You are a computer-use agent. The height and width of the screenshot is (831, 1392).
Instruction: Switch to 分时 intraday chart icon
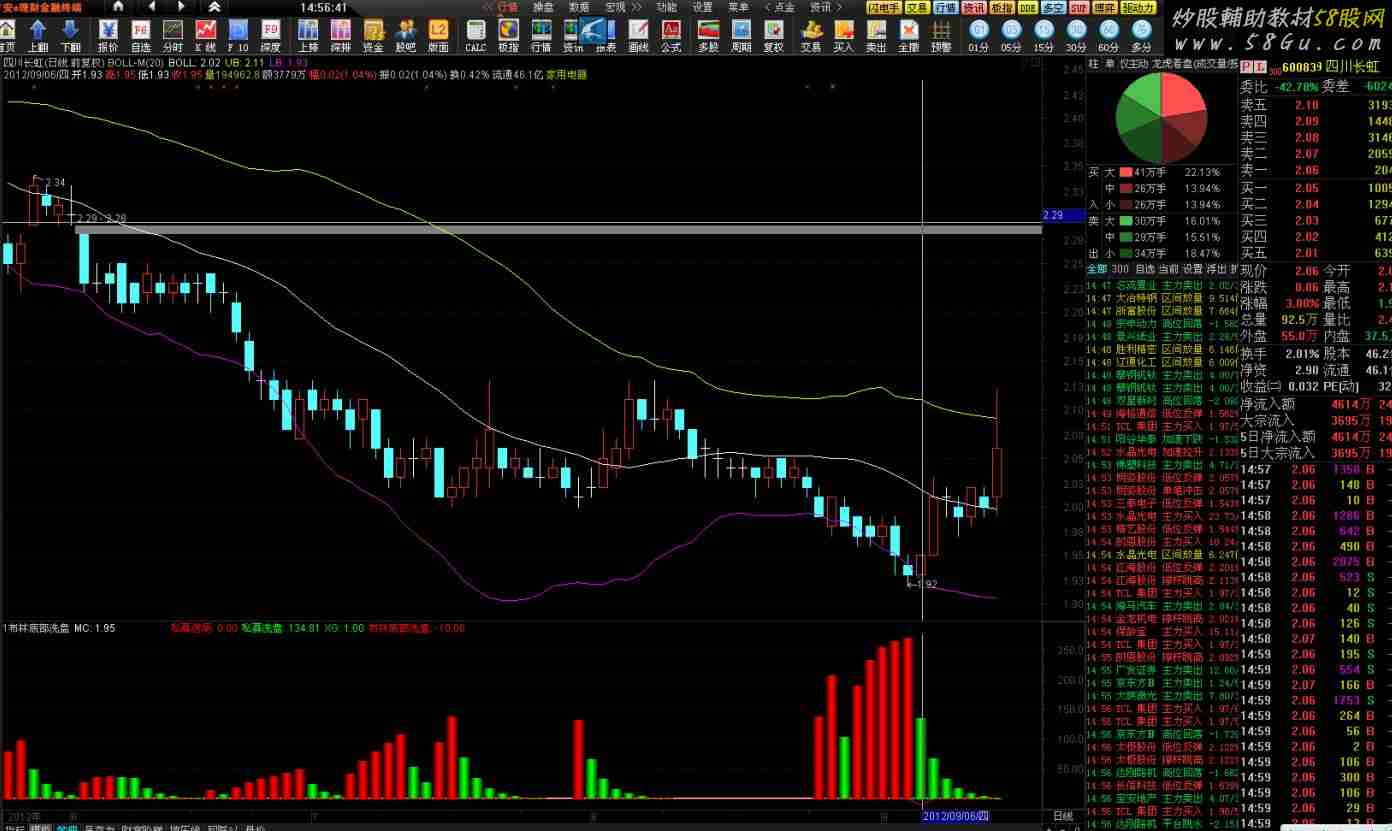[x=173, y=35]
